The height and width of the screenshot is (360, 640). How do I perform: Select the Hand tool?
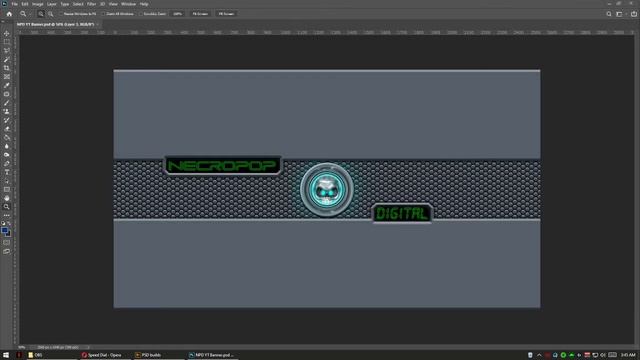pos(7,198)
